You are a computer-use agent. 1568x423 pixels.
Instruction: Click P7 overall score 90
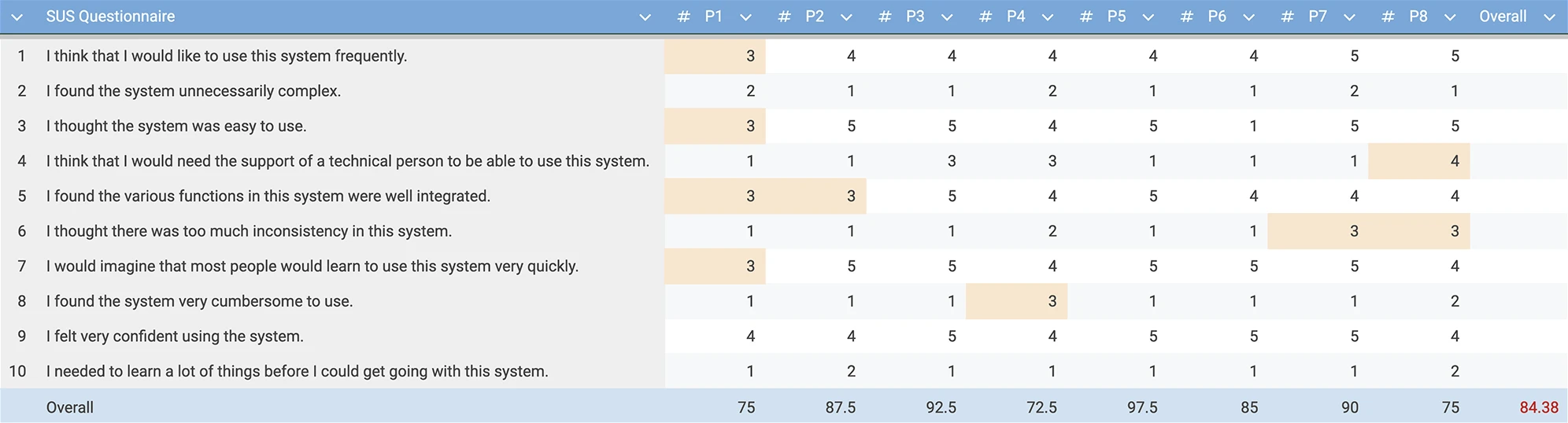[1350, 407]
